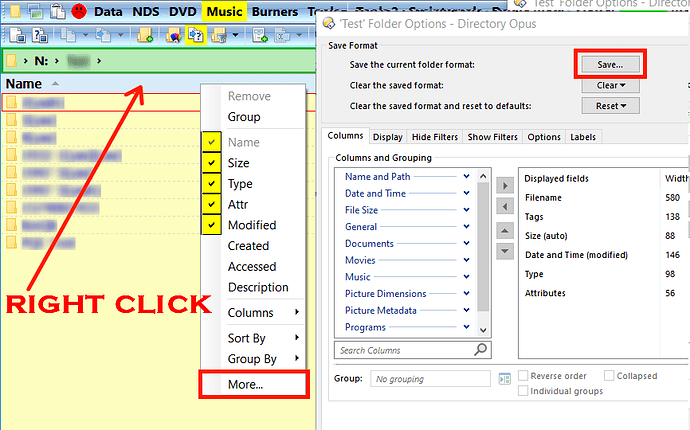Click the greyed Move Files toolbar icon
Image resolution: width=690 pixels, height=430 pixels.
(x=104, y=35)
